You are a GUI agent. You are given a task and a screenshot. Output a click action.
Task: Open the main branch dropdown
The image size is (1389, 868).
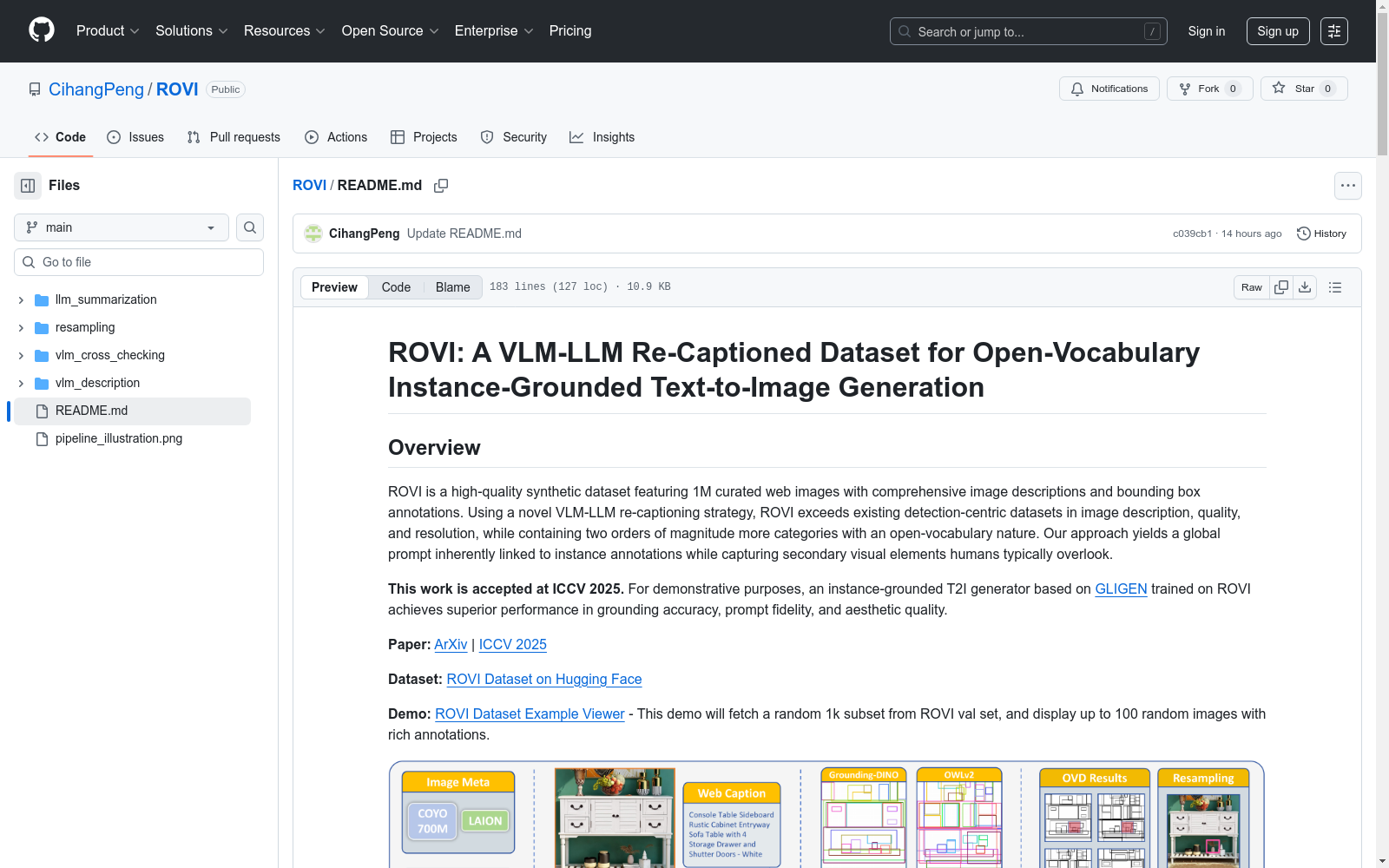click(x=122, y=227)
